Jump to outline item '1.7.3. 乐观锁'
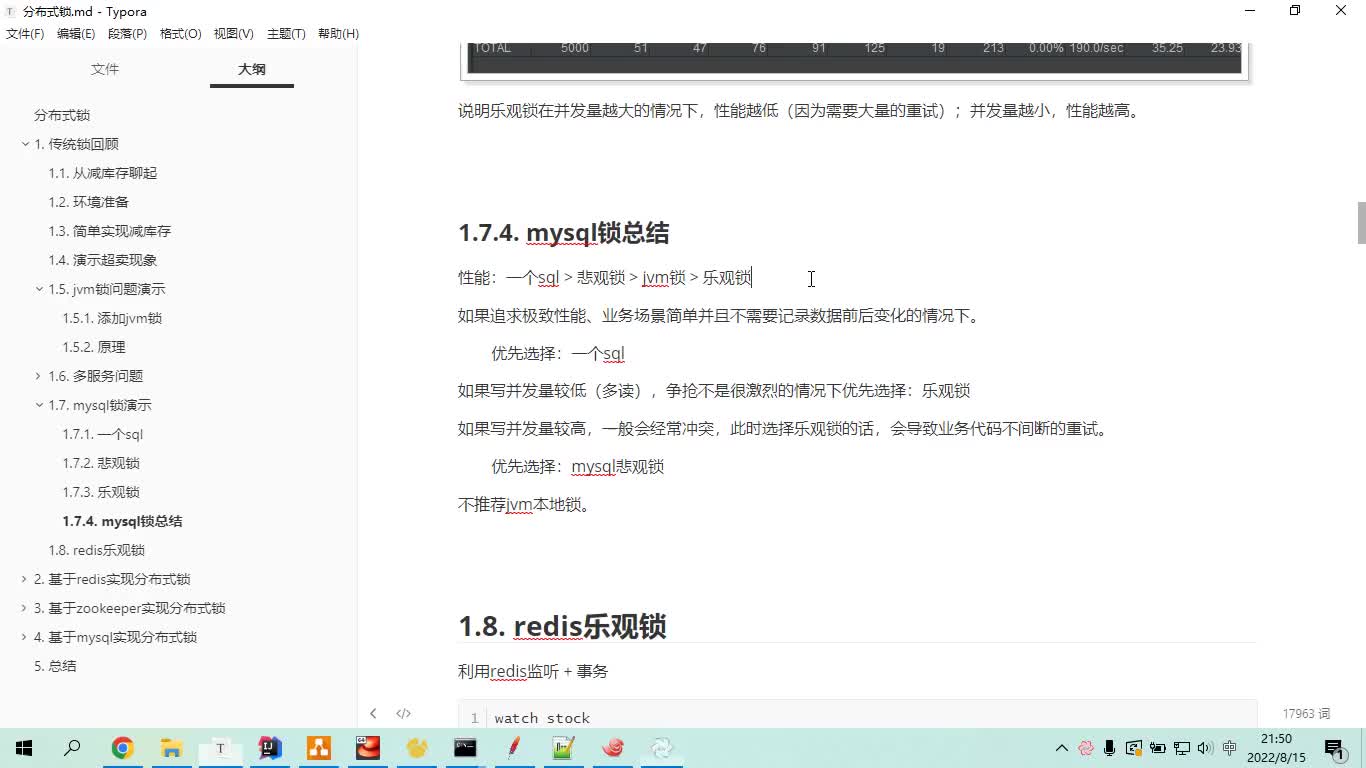This screenshot has width=1366, height=768. point(101,492)
